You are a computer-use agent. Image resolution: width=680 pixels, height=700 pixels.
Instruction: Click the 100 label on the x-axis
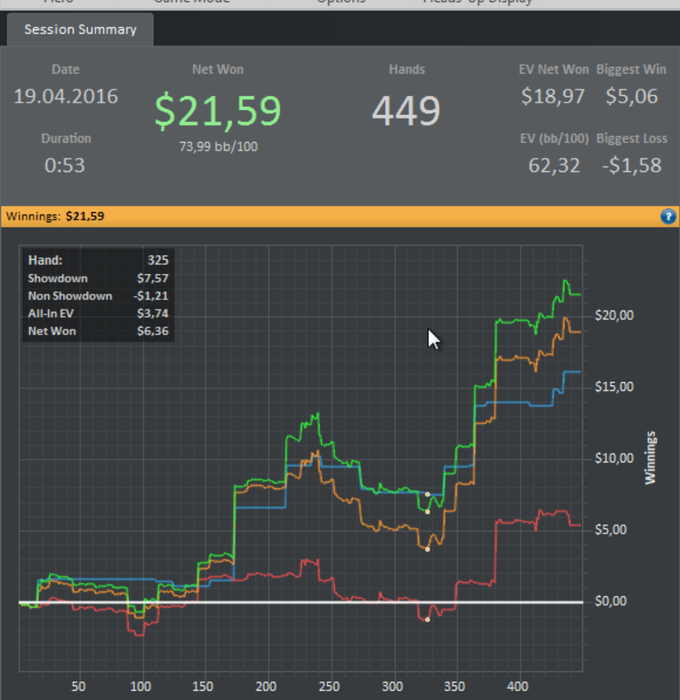(x=140, y=686)
